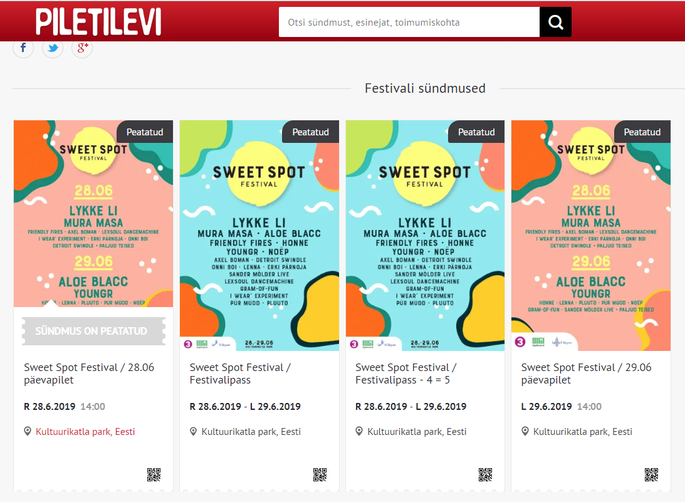Viewport: 685px width, 502px height.
Task: Open the Festivalipass poster thumbnail
Action: pyautogui.click(x=259, y=235)
